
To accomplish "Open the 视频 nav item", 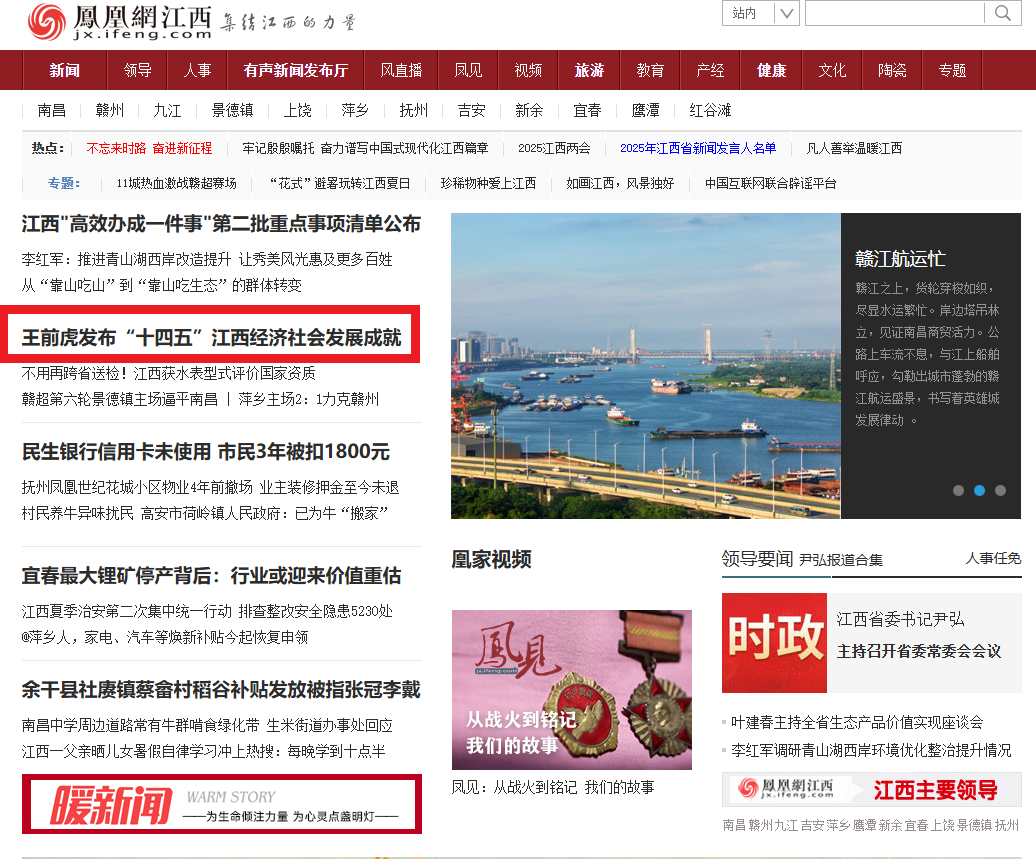I will tap(528, 70).
